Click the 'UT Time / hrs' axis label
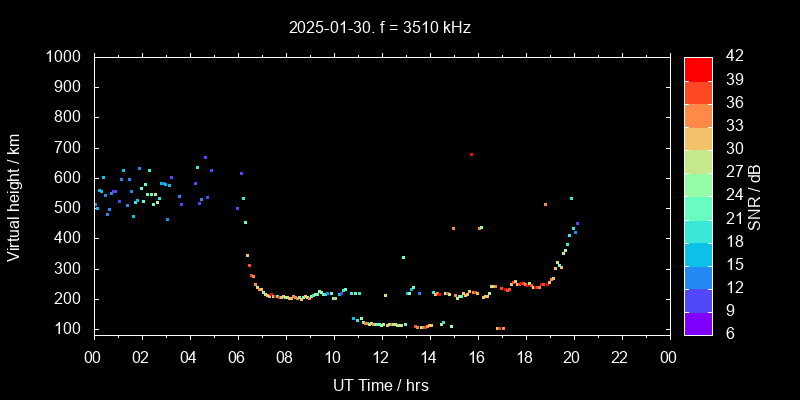Image resolution: width=800 pixels, height=400 pixels. [381, 384]
